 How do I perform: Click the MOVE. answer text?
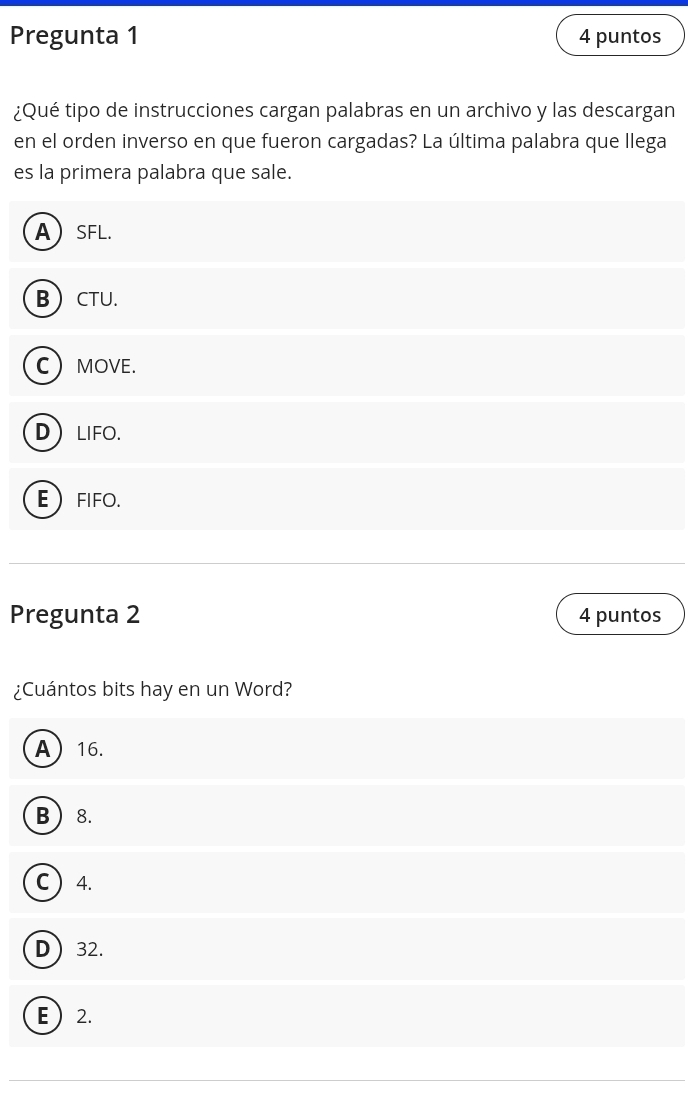[x=106, y=367]
